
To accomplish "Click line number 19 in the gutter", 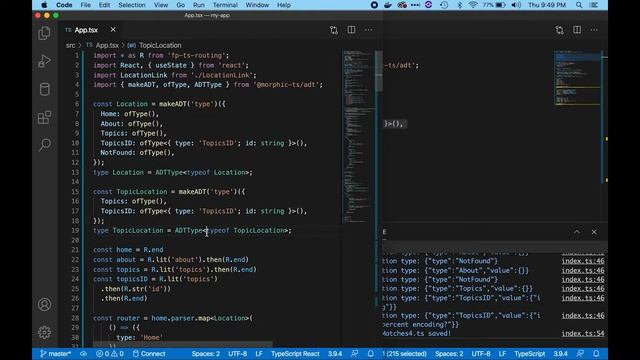I will point(75,230).
